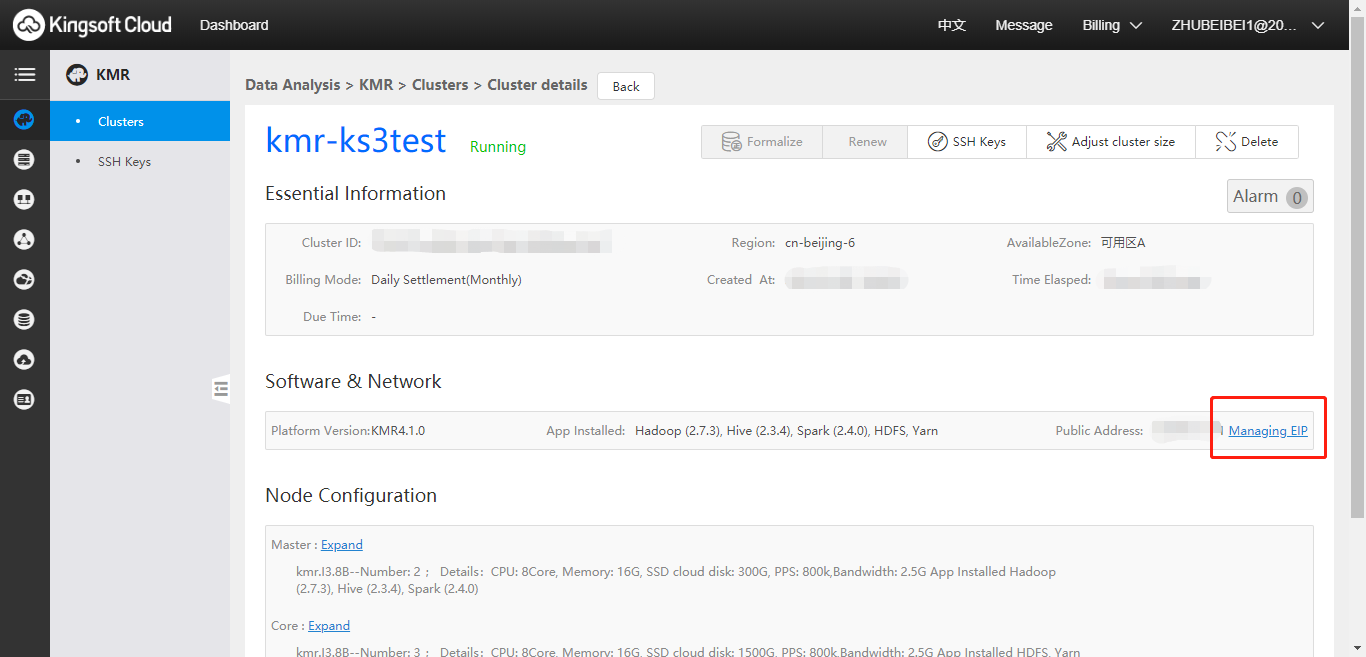
Task: Click the SSH Keys toolbar button
Action: [967, 142]
